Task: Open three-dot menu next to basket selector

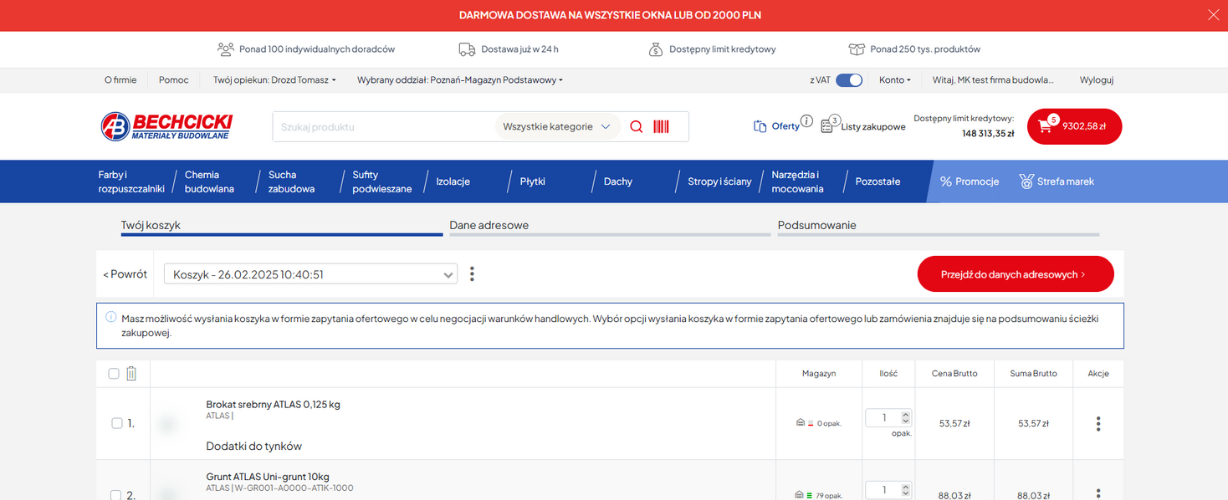Action: coord(472,274)
